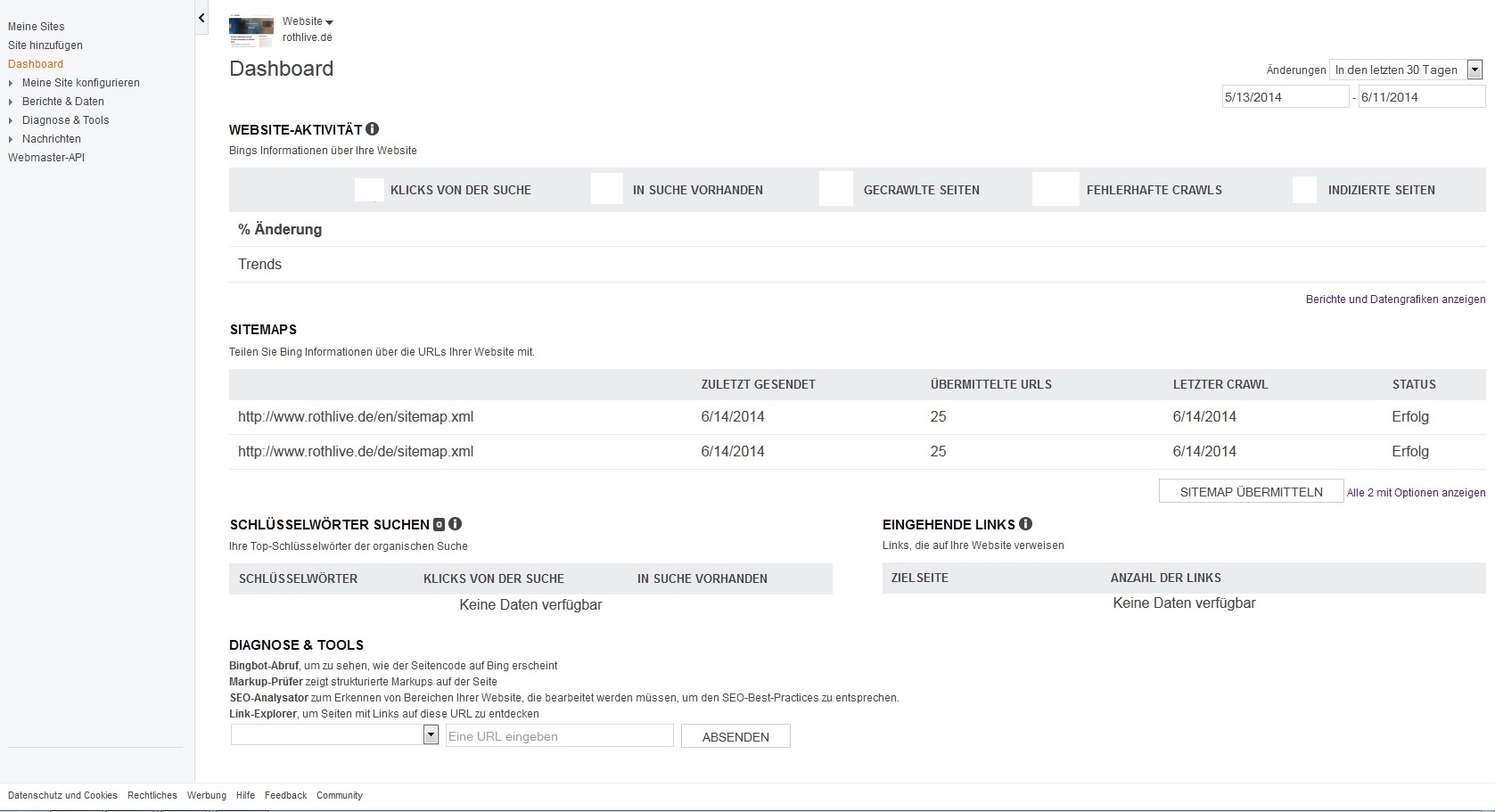Open the Schlüsselwörter Suchen info icon
The image size is (1495, 812).
(x=455, y=524)
